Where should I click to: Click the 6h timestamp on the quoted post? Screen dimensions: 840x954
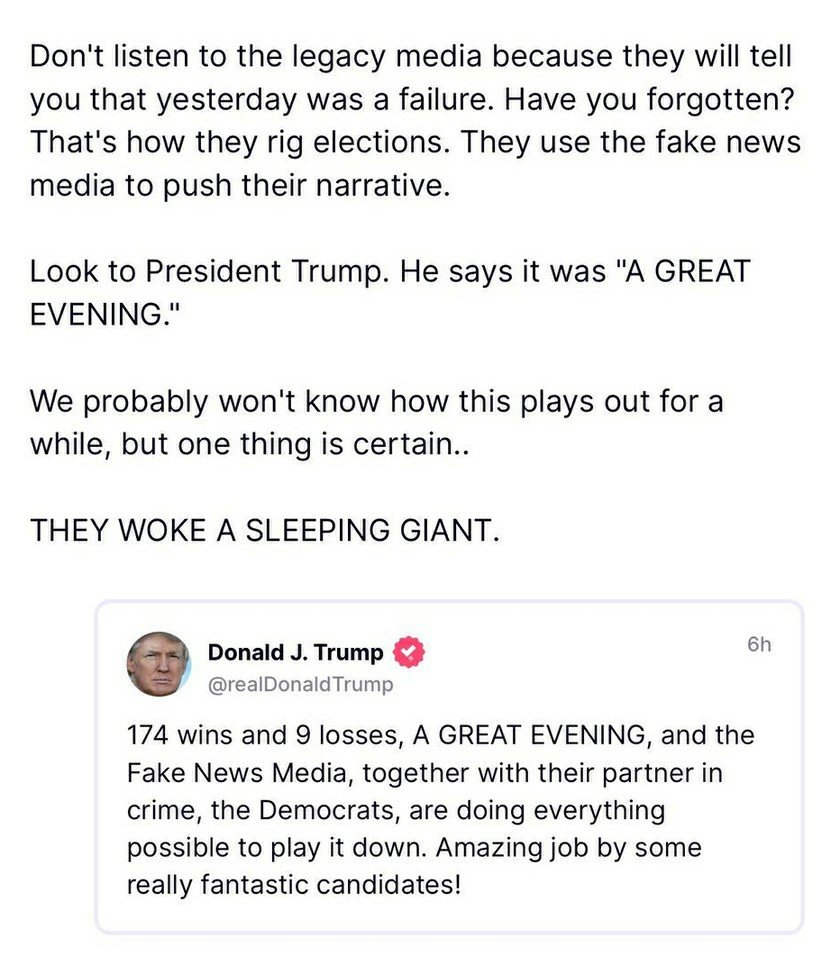tap(759, 645)
